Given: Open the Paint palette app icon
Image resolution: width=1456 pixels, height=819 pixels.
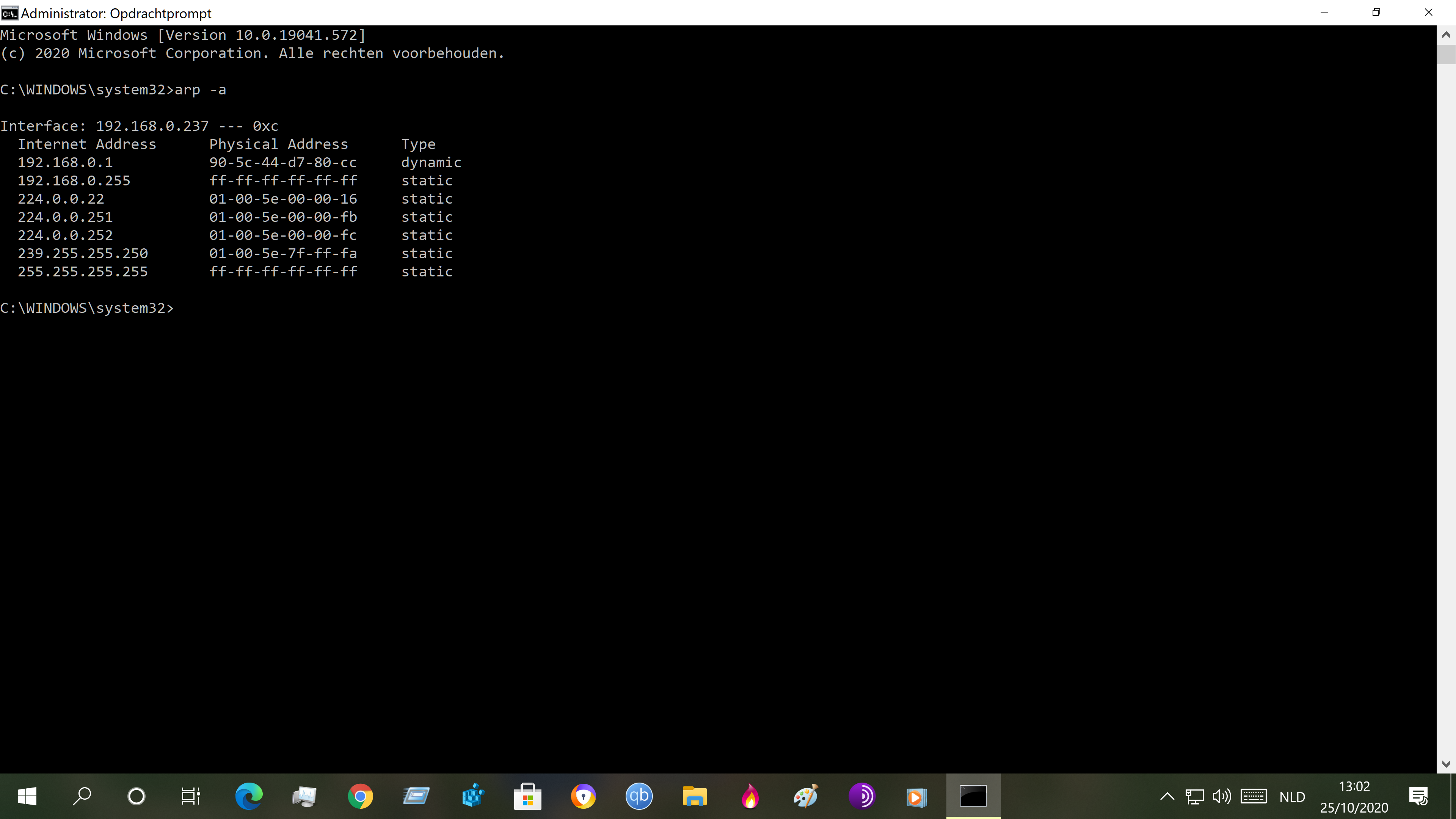Looking at the screenshot, I should (806, 796).
